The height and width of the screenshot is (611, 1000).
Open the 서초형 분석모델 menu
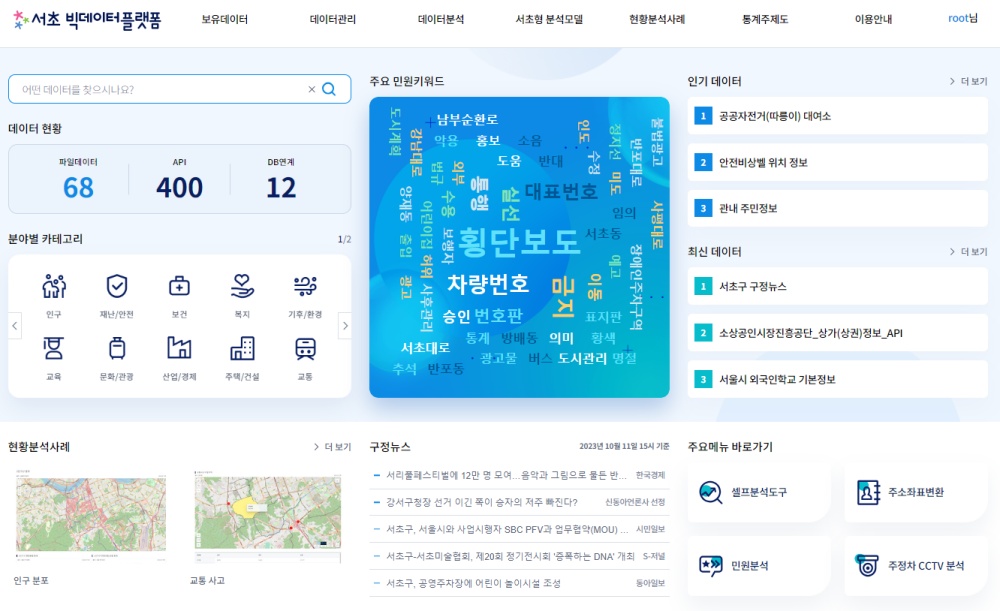(549, 20)
